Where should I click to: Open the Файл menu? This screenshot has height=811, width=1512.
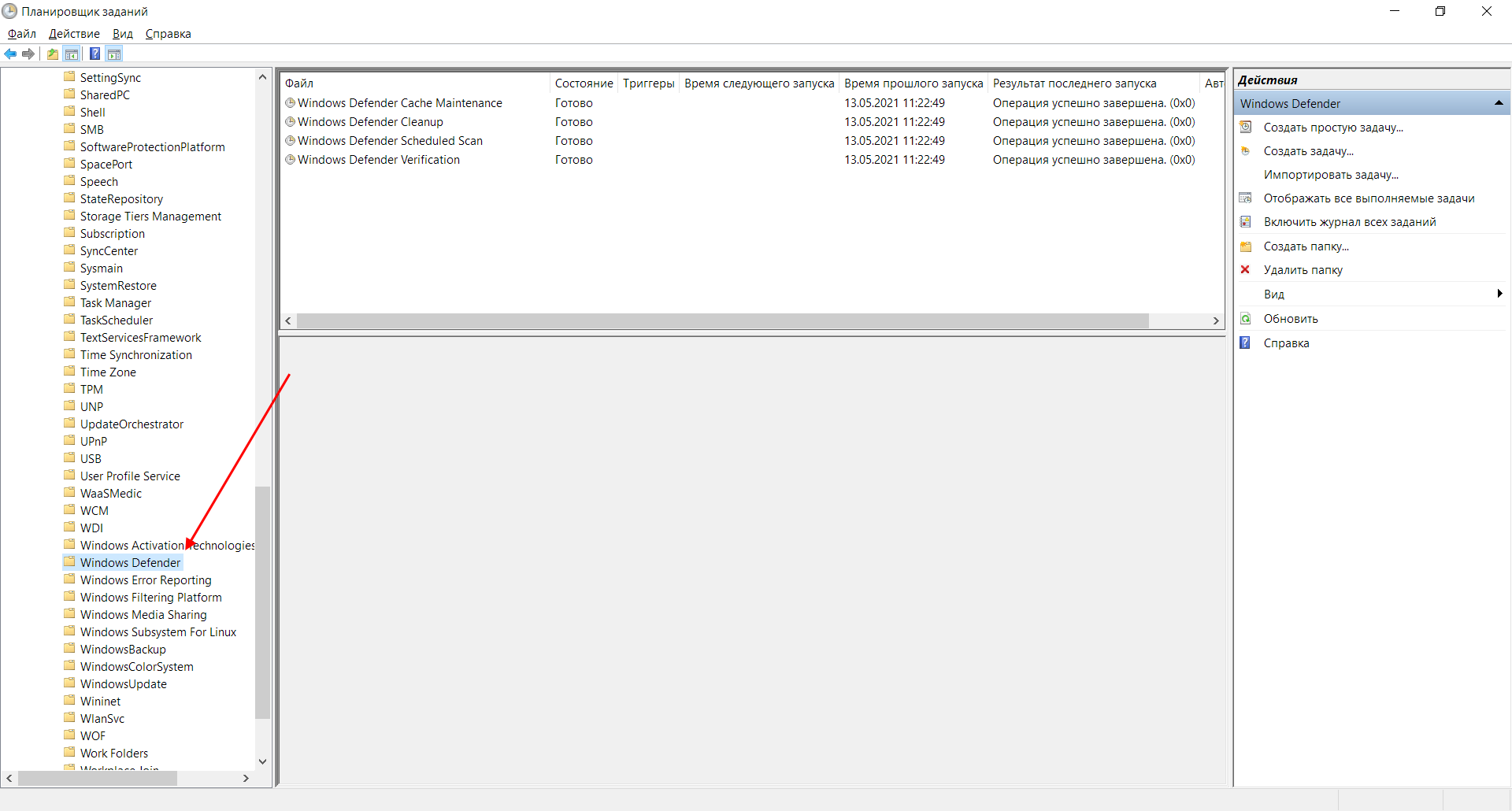point(22,34)
